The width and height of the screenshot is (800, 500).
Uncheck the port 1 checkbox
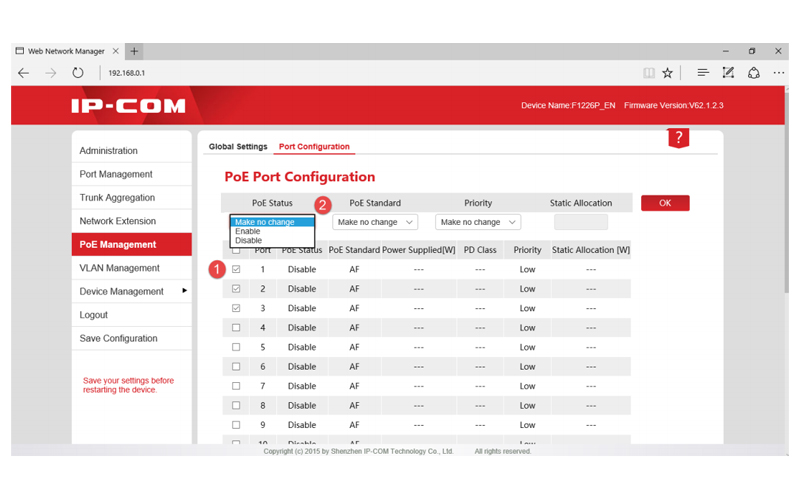(x=236, y=269)
